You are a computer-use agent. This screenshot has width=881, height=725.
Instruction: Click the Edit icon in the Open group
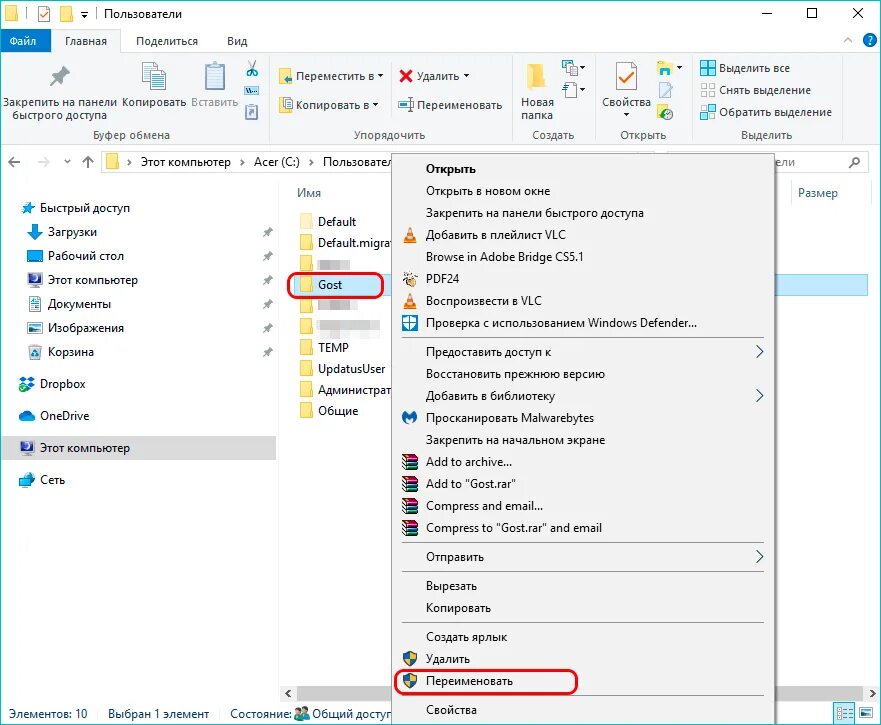click(x=665, y=90)
